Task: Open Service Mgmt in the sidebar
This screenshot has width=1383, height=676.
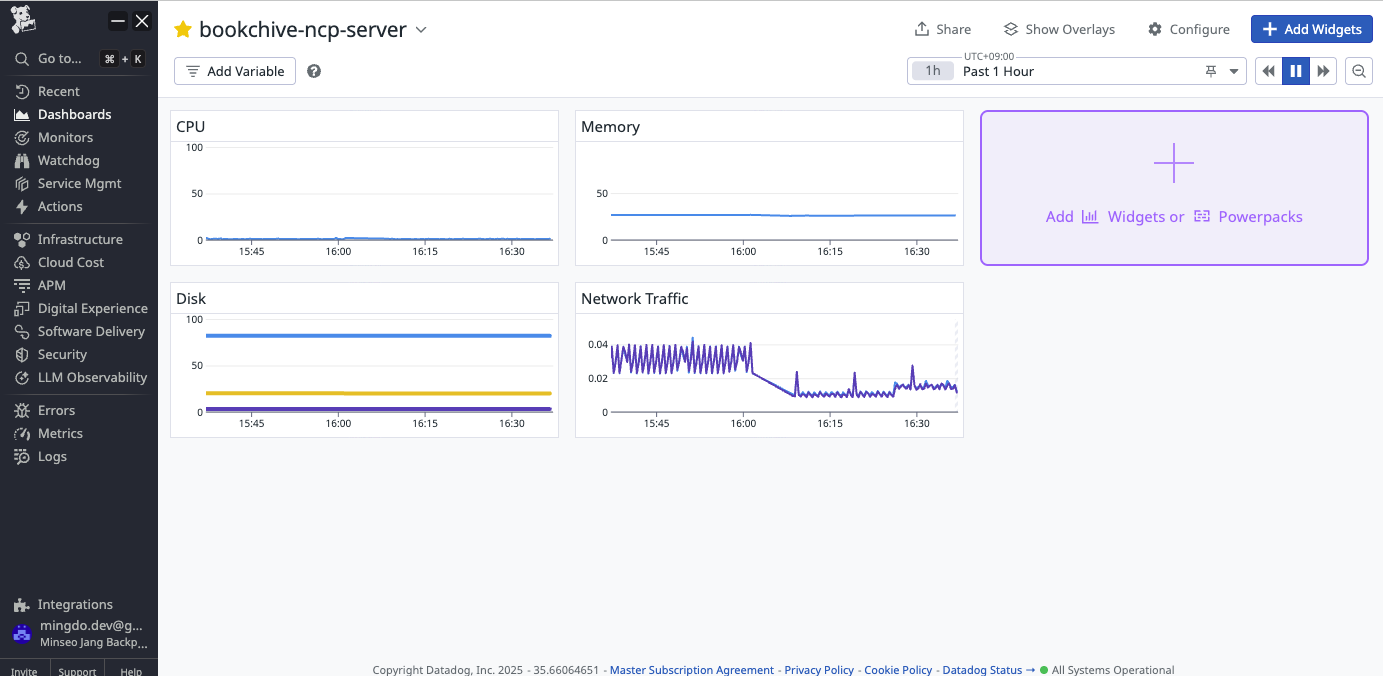Action: coord(79,183)
